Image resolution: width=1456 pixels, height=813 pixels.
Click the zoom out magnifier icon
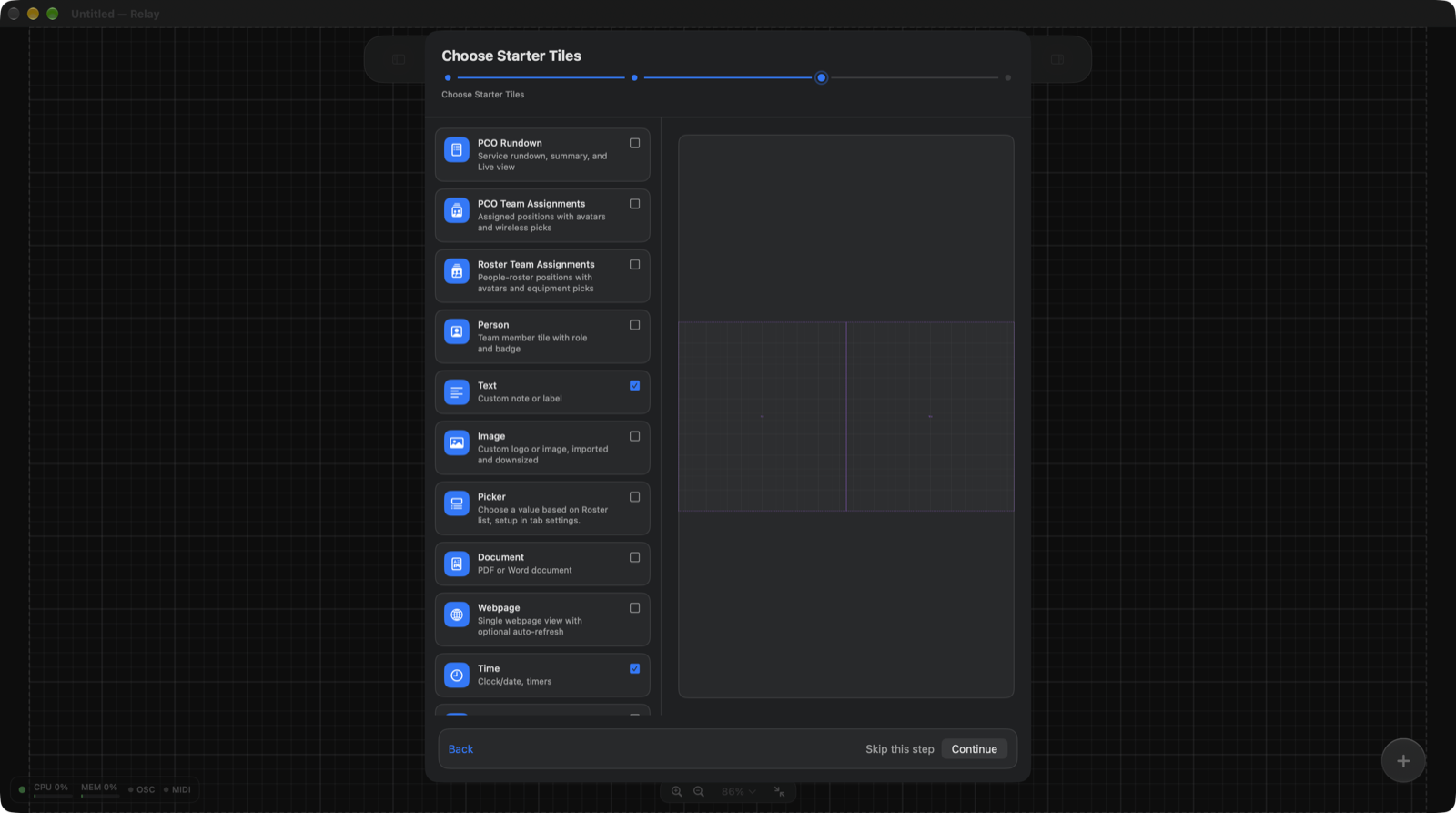(x=699, y=791)
